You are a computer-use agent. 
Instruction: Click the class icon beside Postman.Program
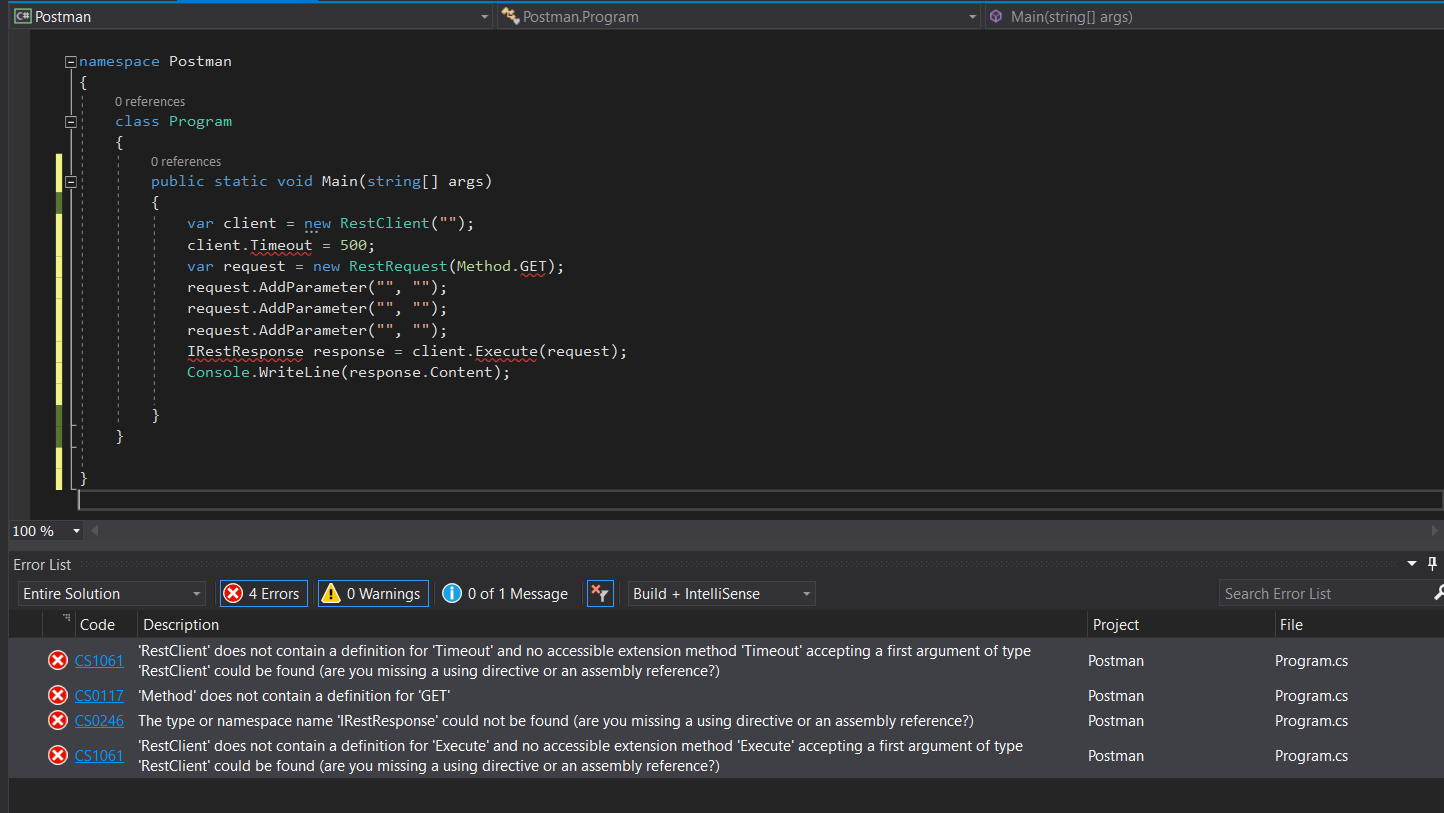(x=510, y=16)
